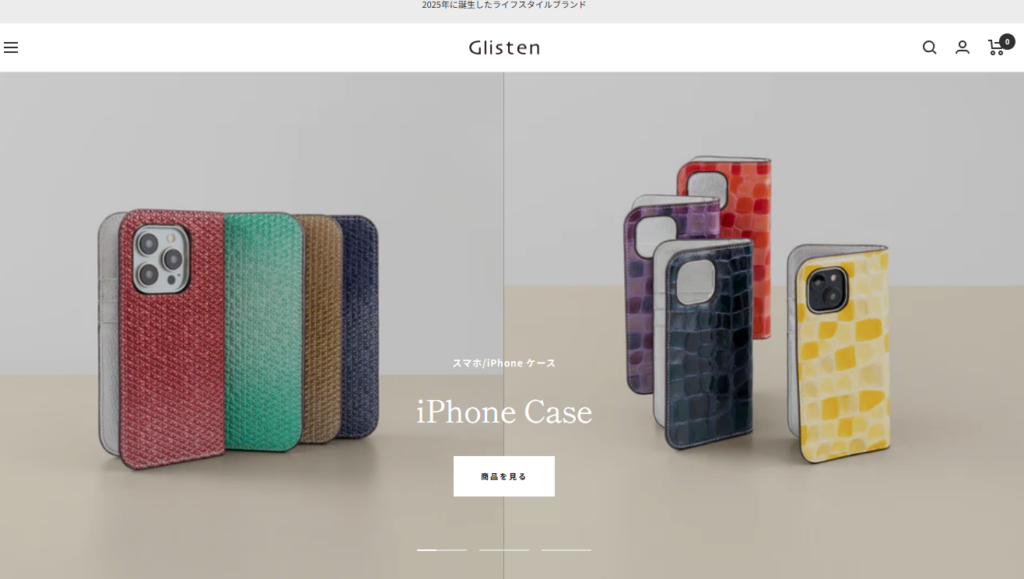Click the 商品を見る button
Screen dimensions: 1024x579
pos(504,477)
